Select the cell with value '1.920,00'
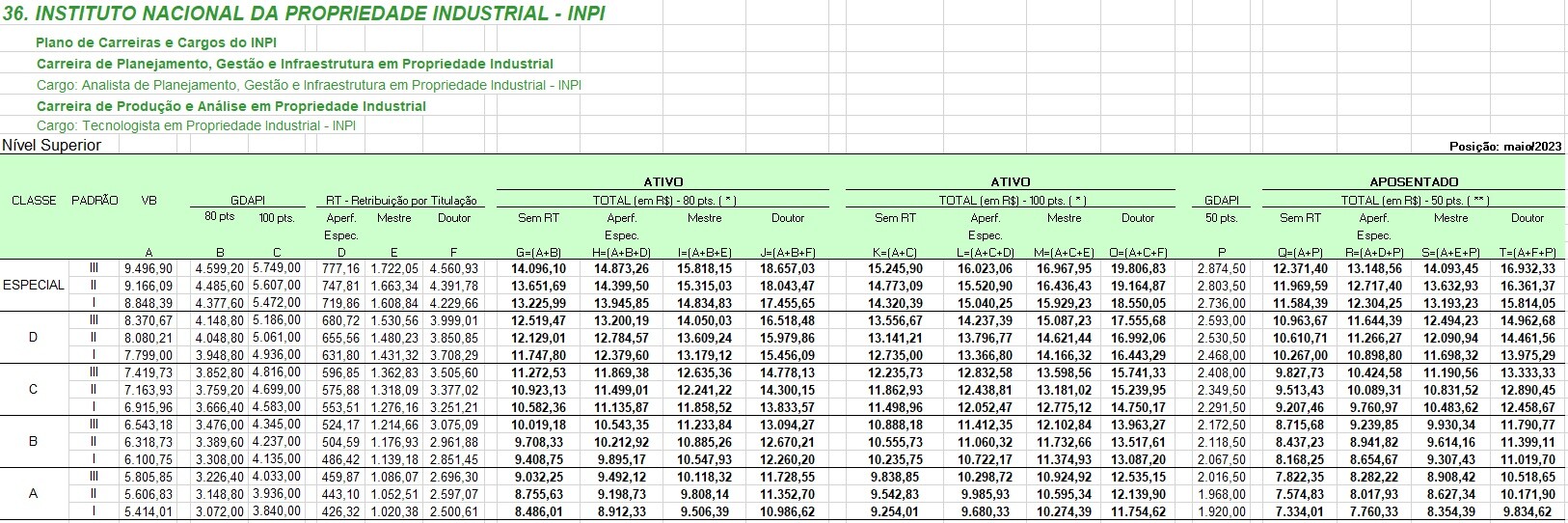Screen dimensions: 1568x523 1221,512
